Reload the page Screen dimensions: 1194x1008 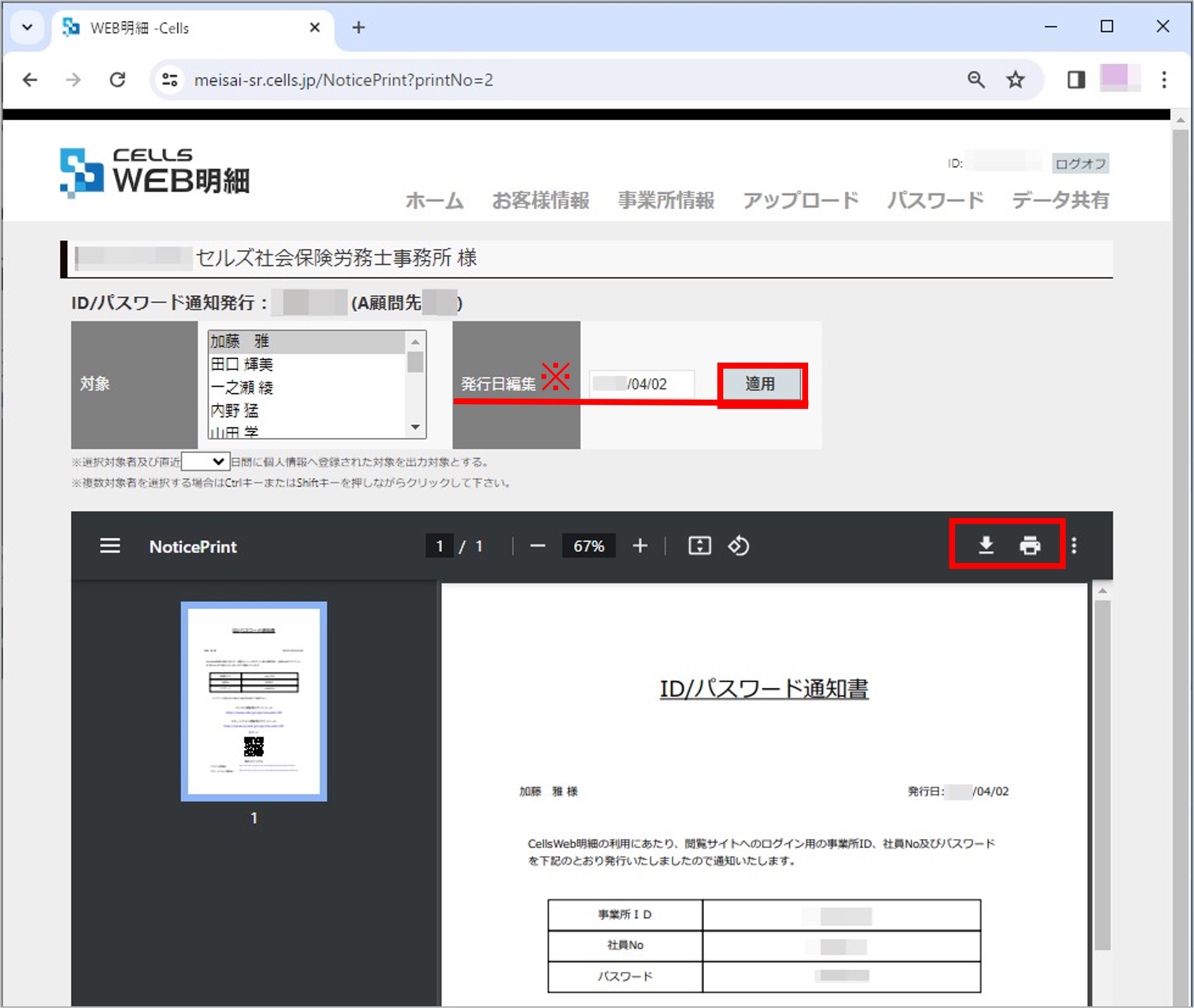pyautogui.click(x=118, y=79)
